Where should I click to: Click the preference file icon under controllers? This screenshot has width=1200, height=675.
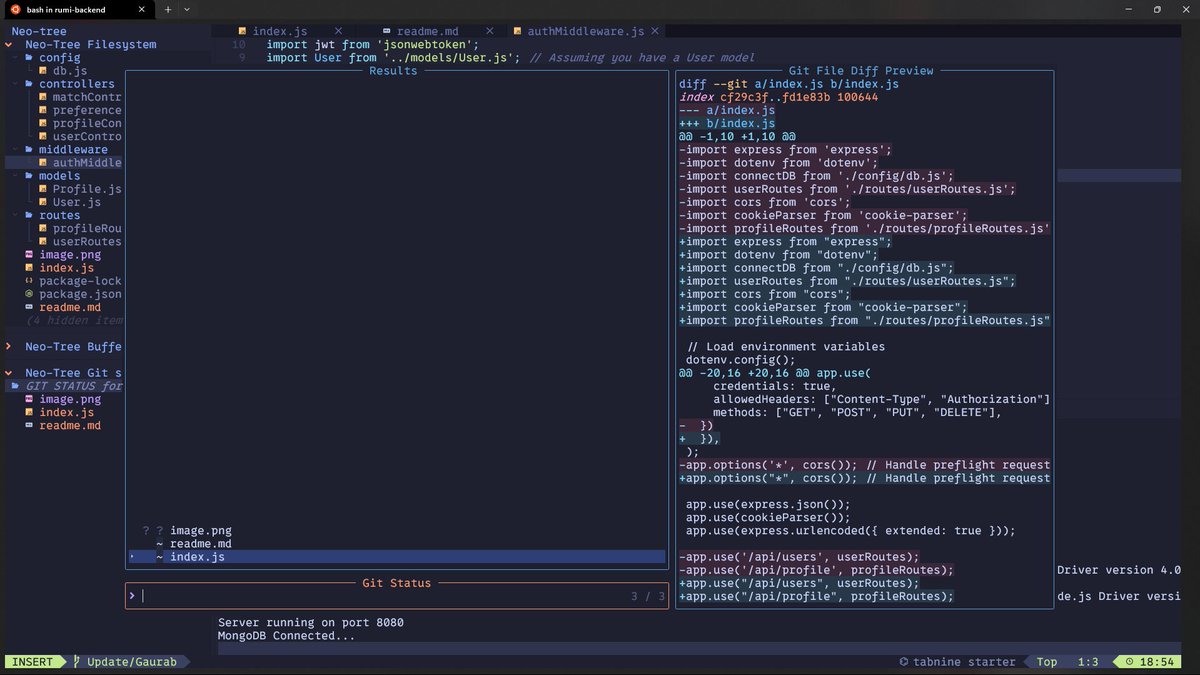tap(43, 110)
